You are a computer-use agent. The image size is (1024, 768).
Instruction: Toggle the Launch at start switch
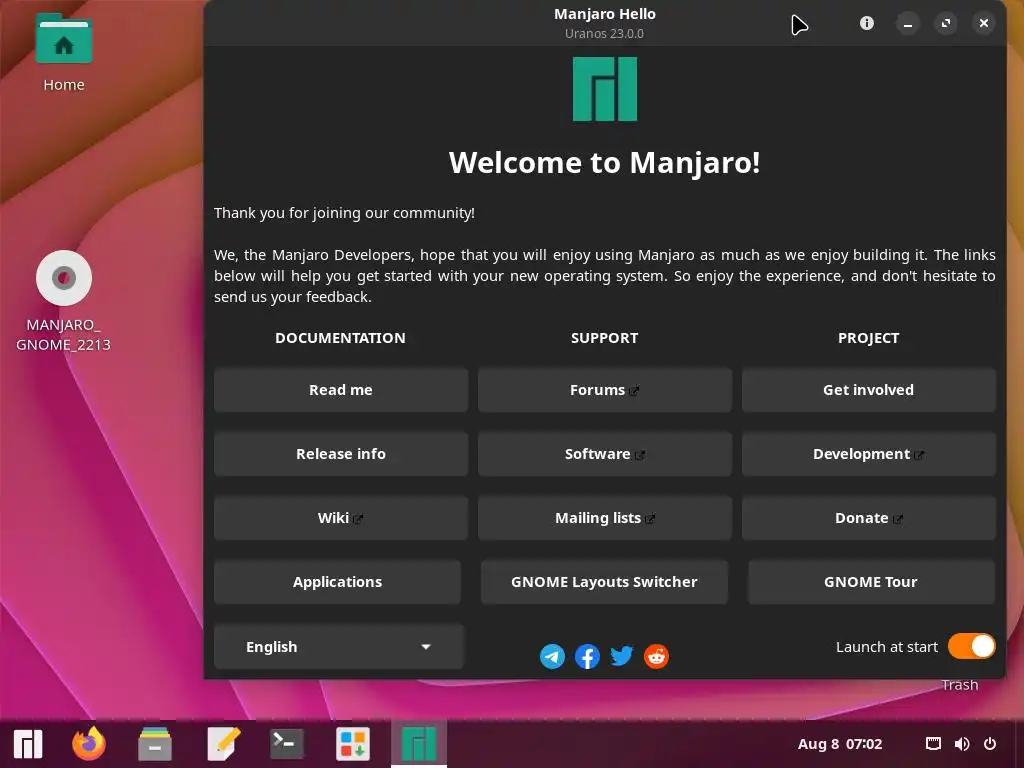972,647
